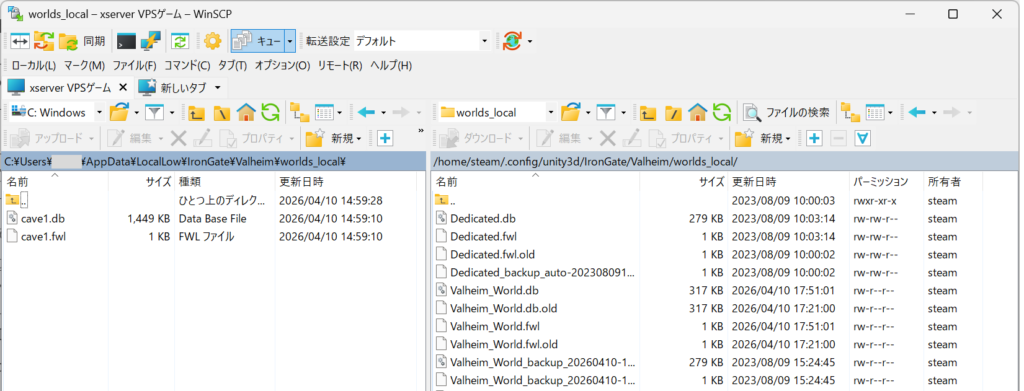
Task: Open the terminal console icon
Action: pos(126,41)
